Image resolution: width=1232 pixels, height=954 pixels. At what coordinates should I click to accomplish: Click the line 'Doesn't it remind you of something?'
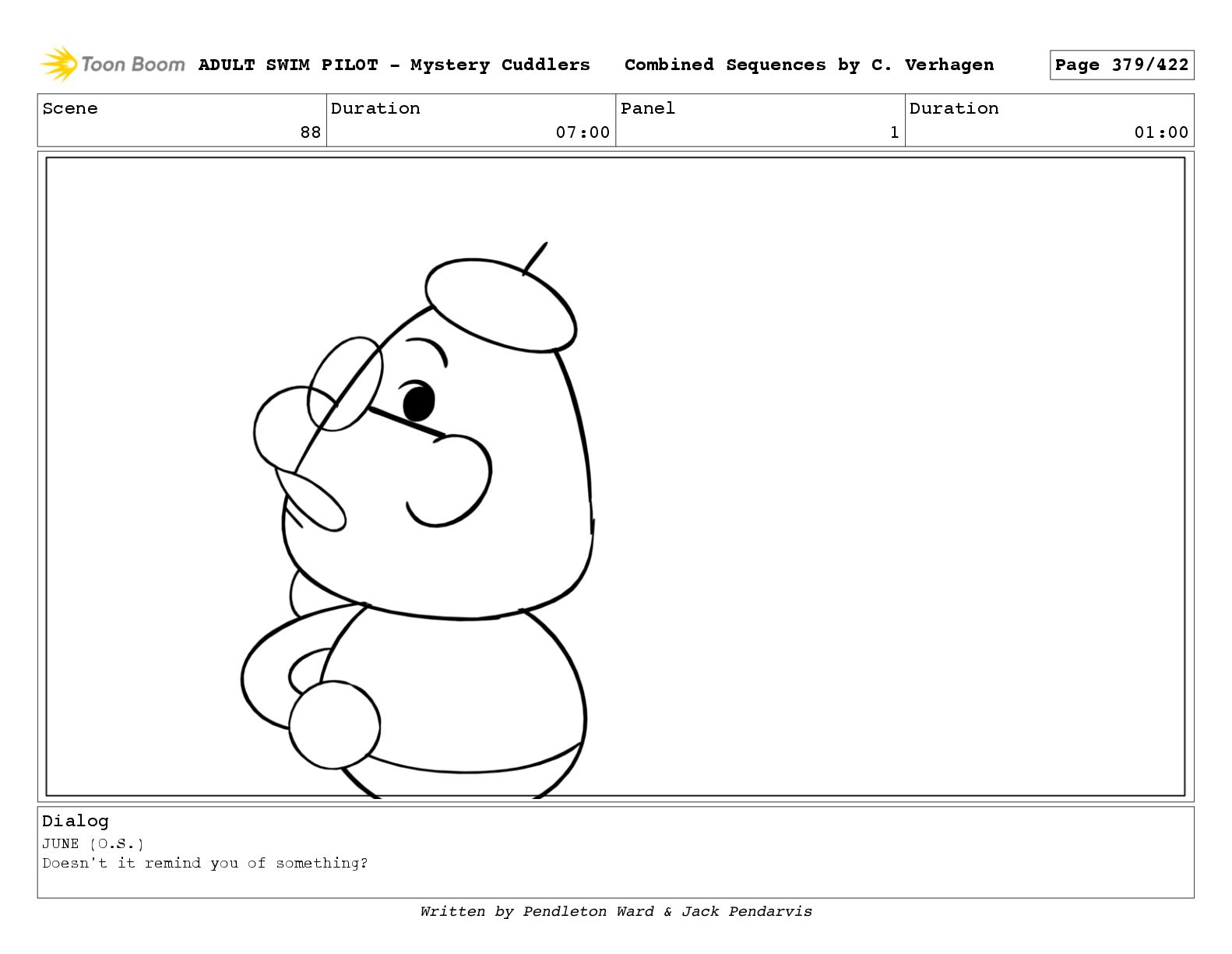click(205, 863)
